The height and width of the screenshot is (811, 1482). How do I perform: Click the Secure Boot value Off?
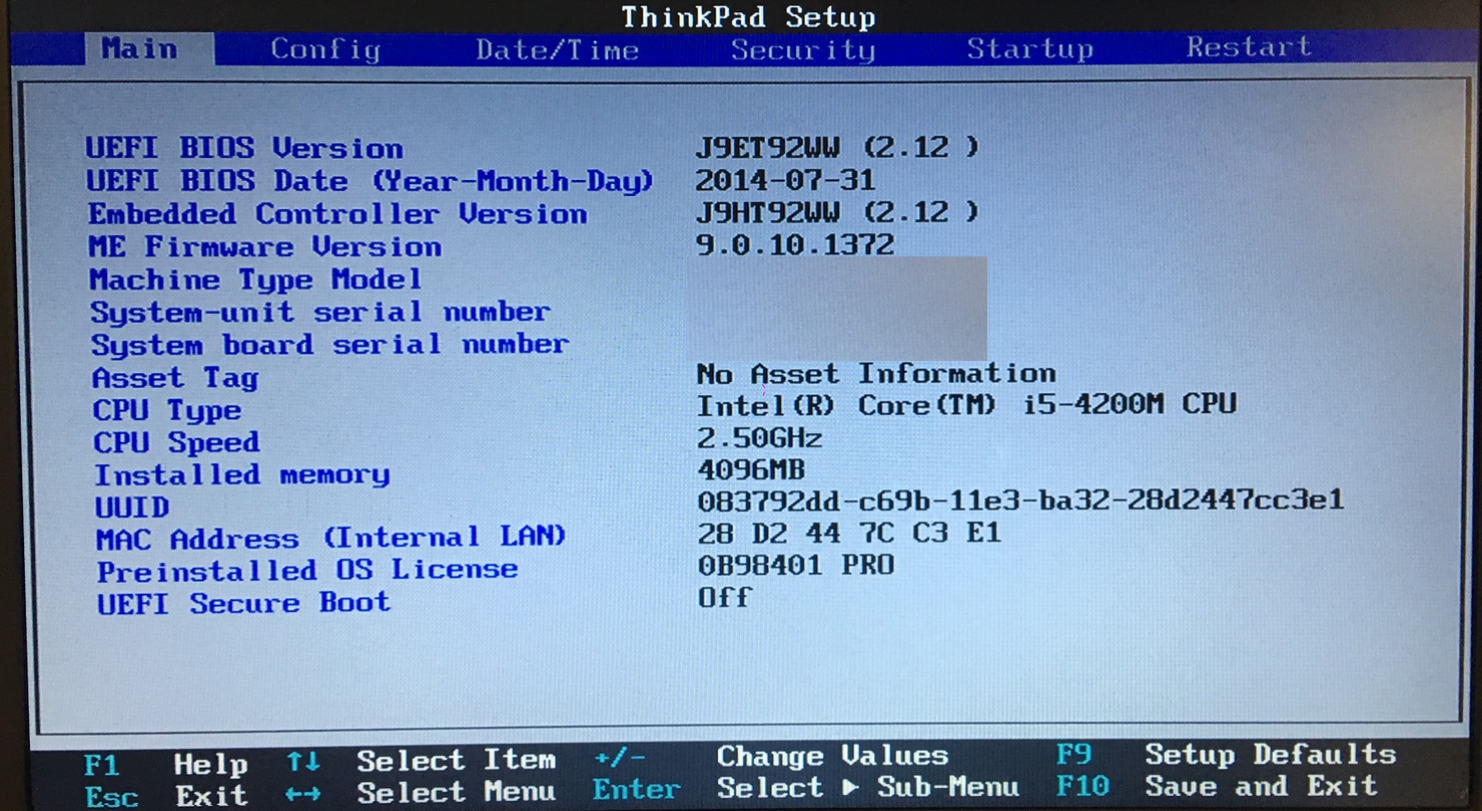click(x=724, y=597)
